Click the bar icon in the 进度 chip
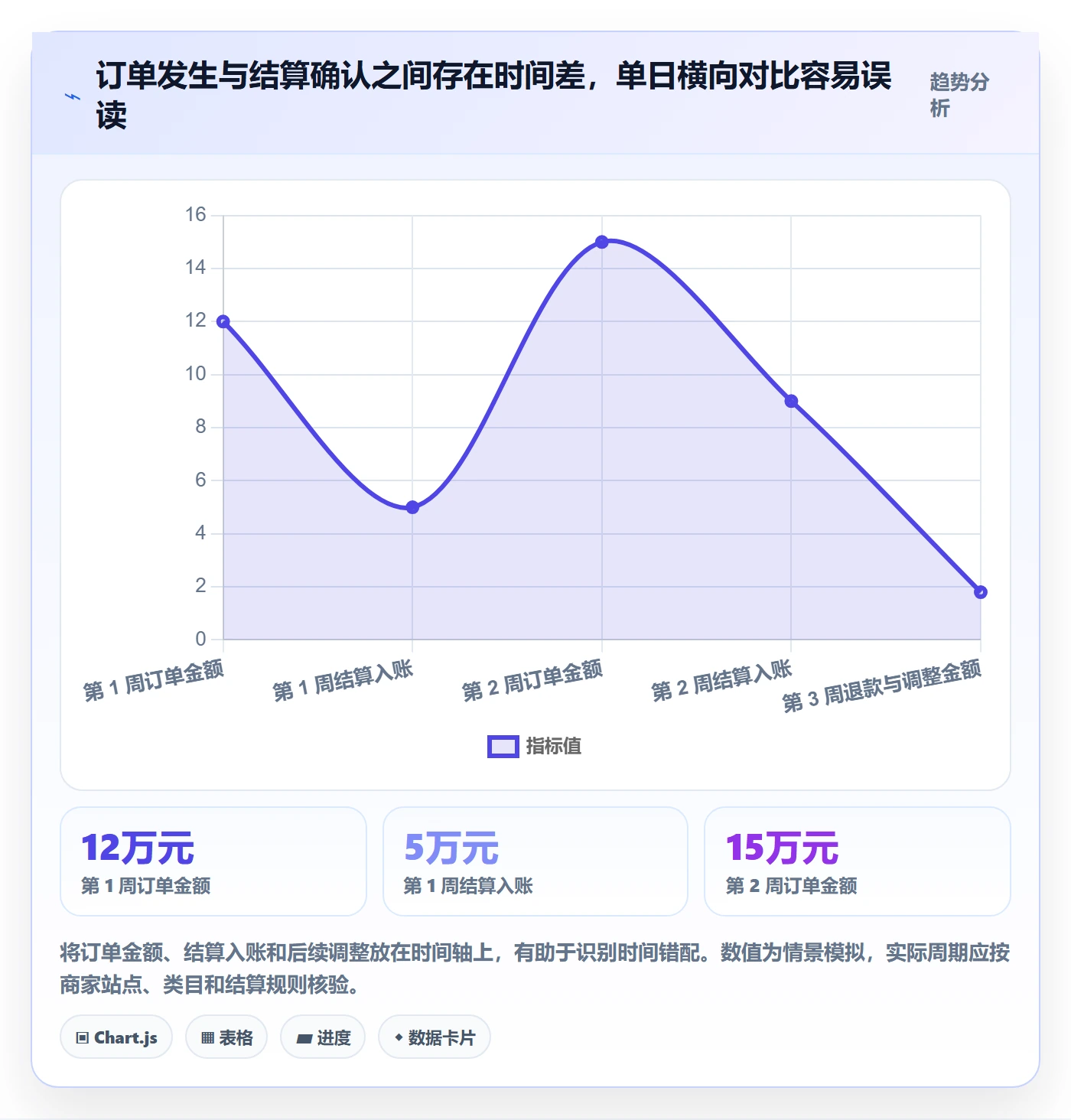This screenshot has width=1071, height=1120. coord(304,1039)
